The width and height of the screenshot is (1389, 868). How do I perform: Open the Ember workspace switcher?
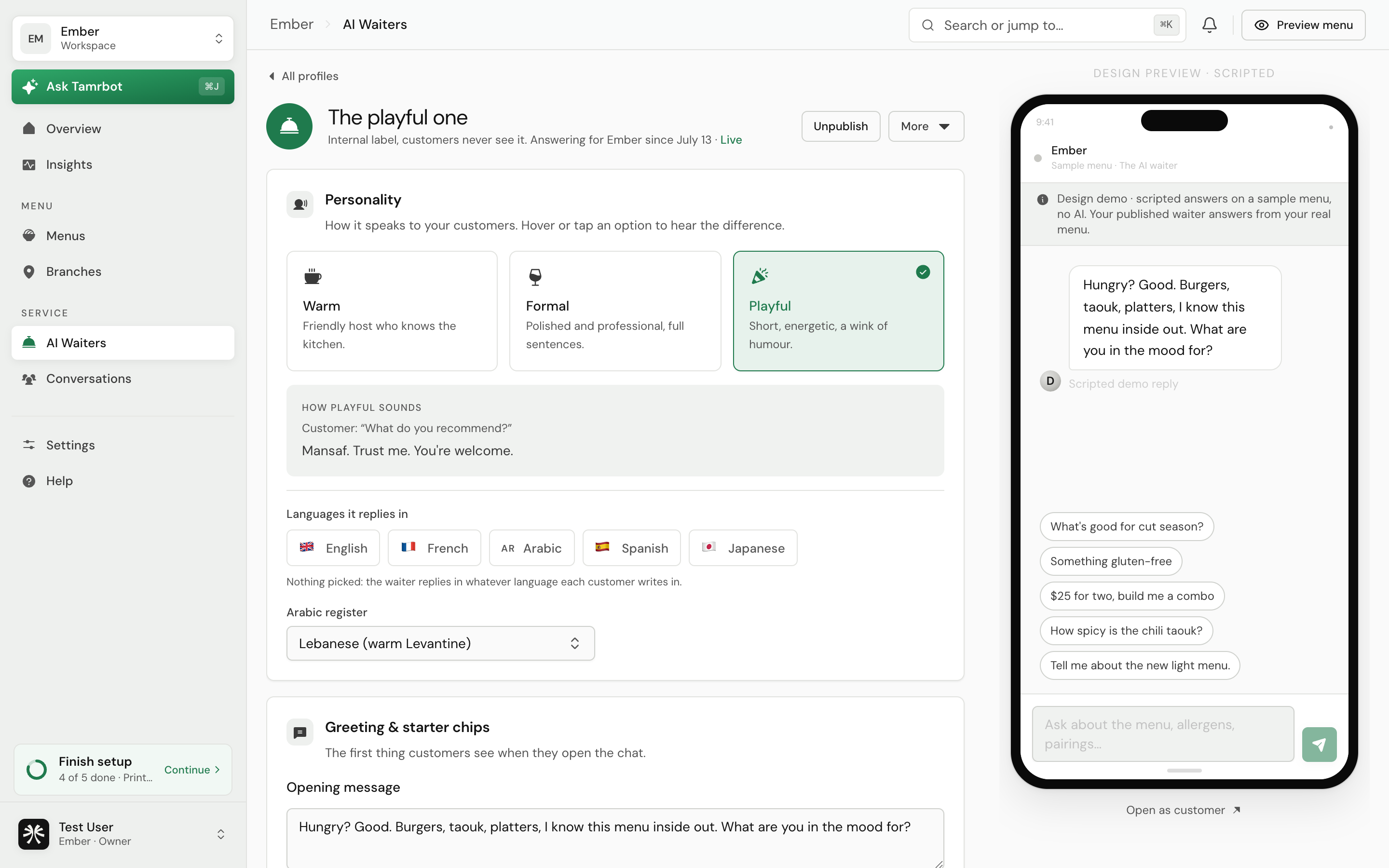point(123,39)
